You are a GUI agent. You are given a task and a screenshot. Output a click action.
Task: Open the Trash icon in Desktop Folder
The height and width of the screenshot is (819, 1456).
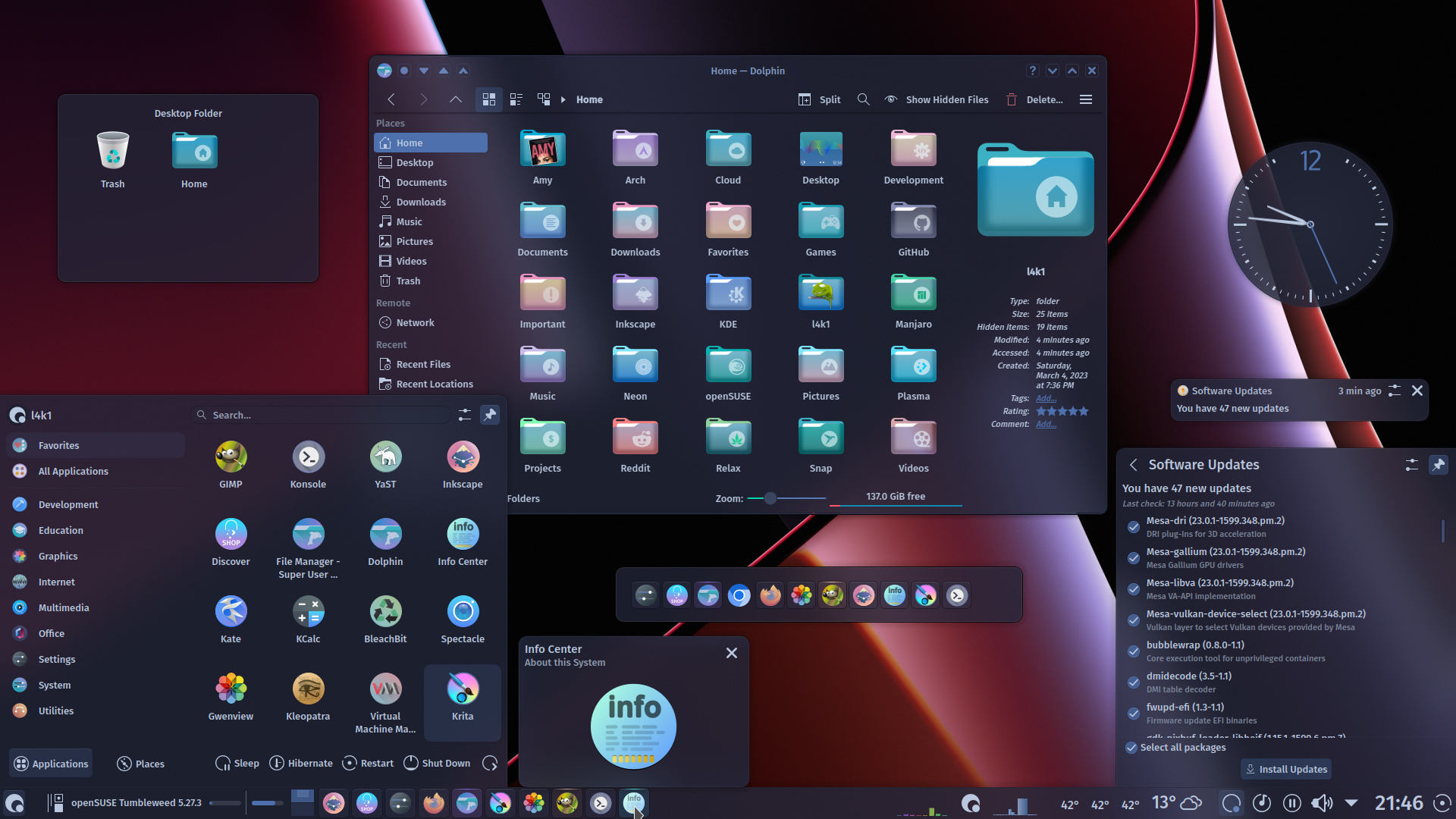(112, 159)
